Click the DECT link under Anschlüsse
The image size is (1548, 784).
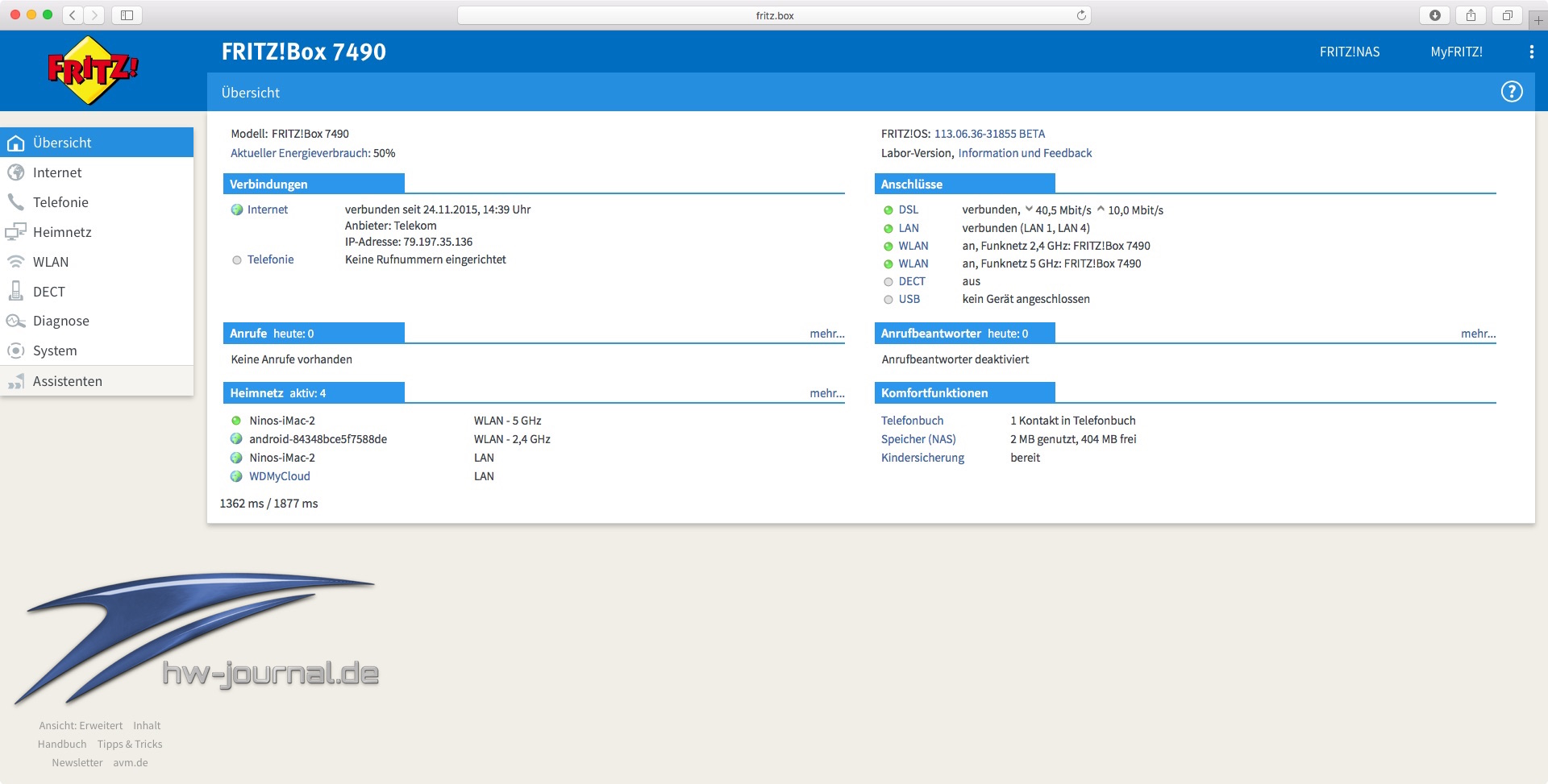point(912,281)
